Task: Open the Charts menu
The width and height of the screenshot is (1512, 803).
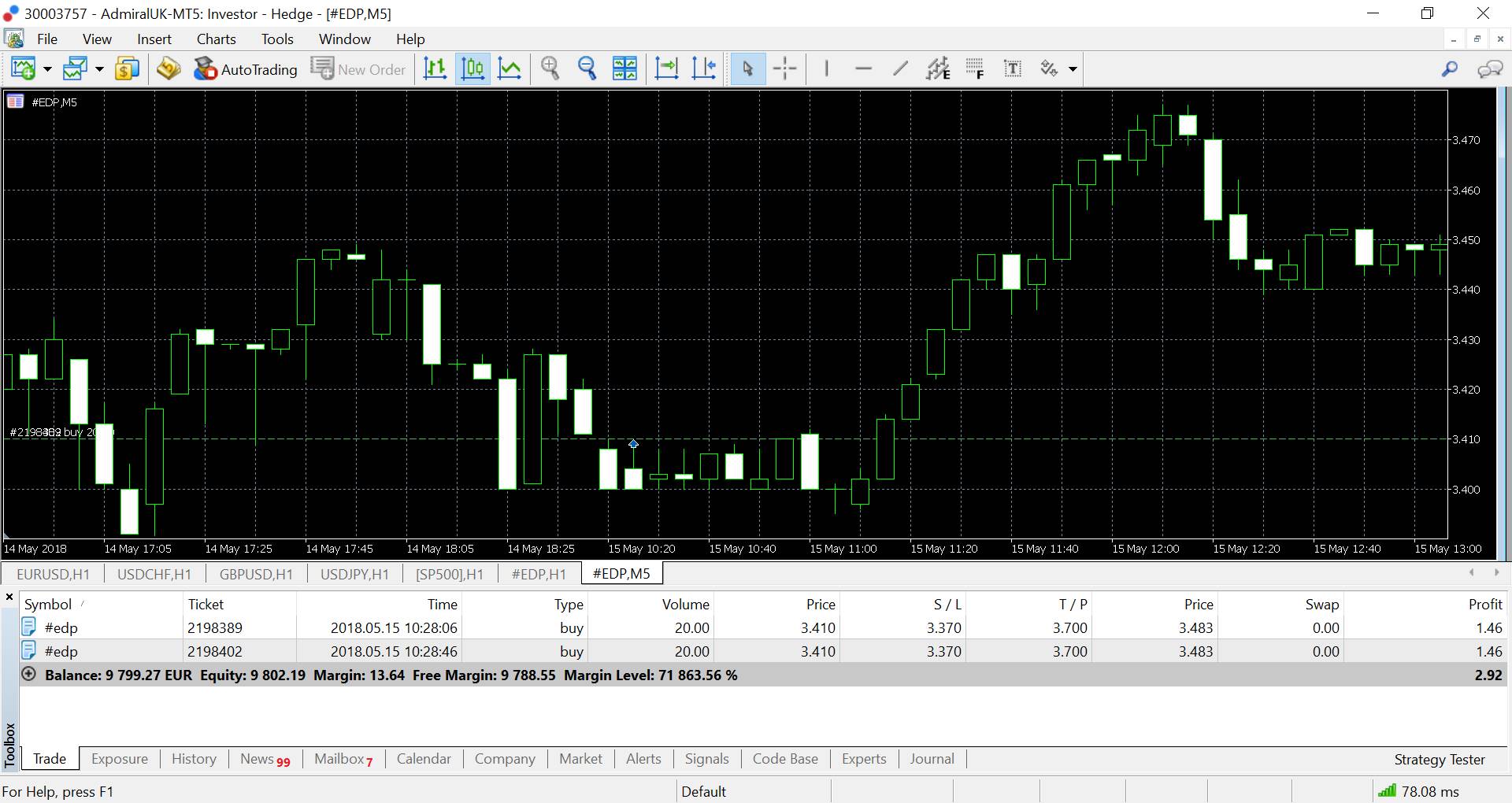Action: (x=216, y=39)
